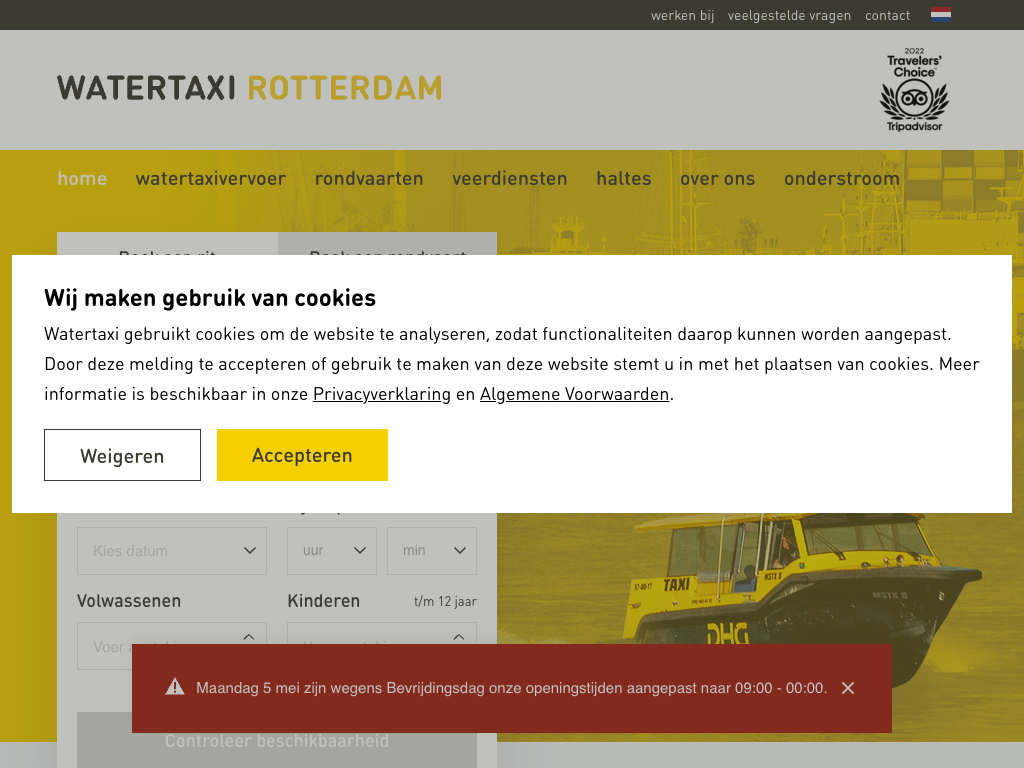Open contact link in top bar
1024x768 pixels.
click(887, 15)
